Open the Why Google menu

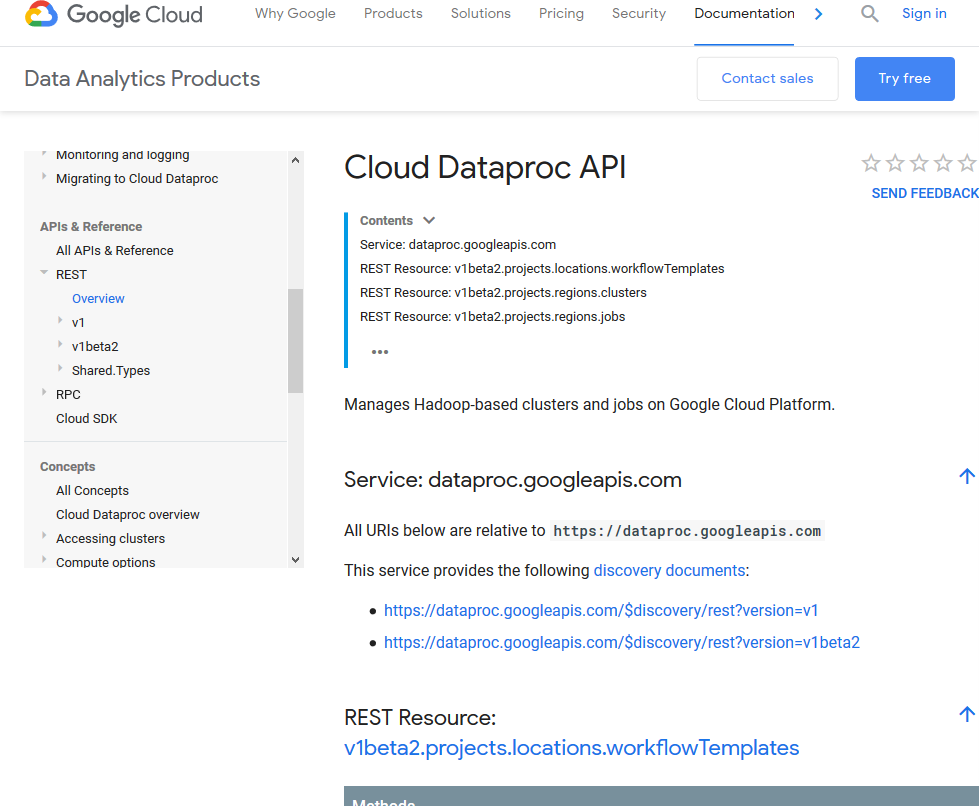pos(295,14)
